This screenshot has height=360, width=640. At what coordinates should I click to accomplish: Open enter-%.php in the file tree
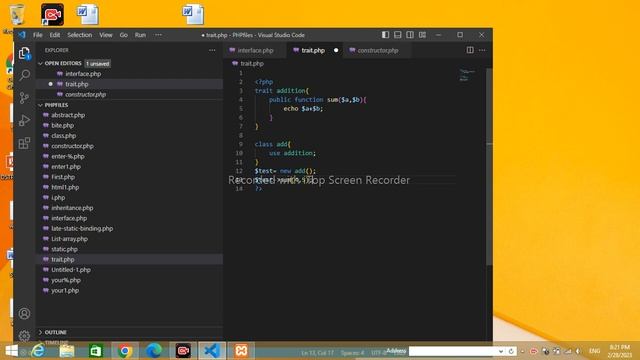tap(130, 156)
